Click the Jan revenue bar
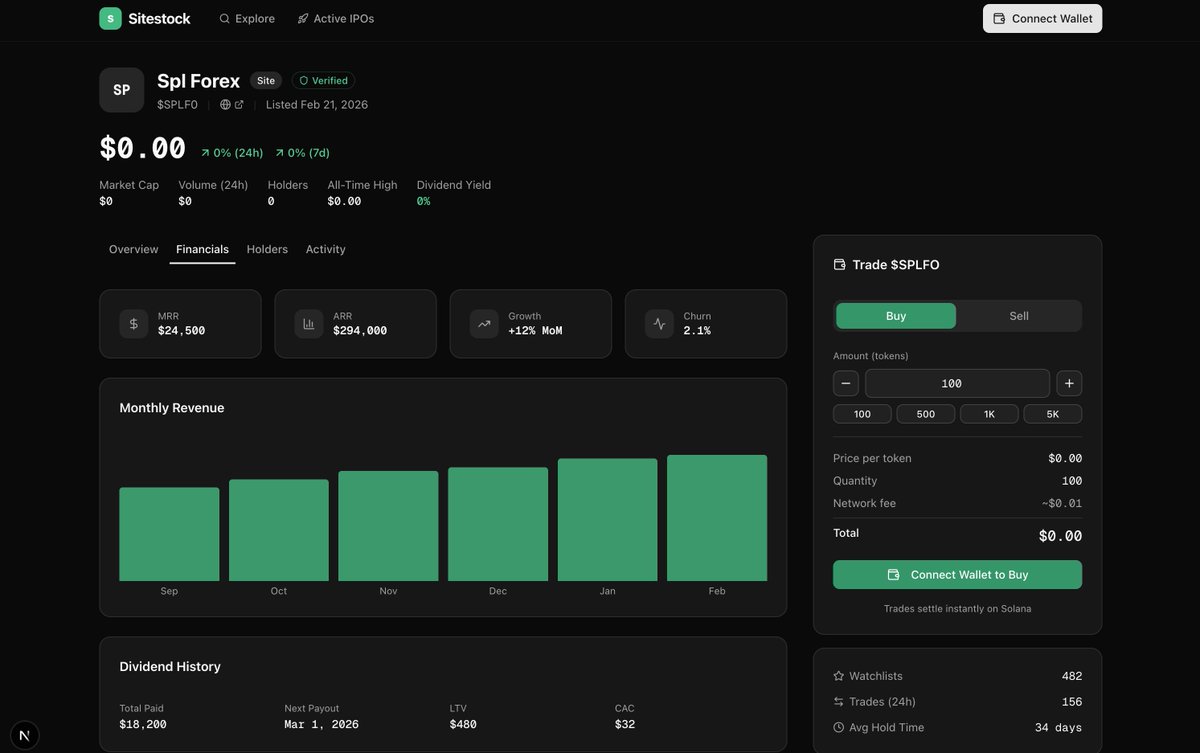The width and height of the screenshot is (1200, 753). (x=608, y=520)
